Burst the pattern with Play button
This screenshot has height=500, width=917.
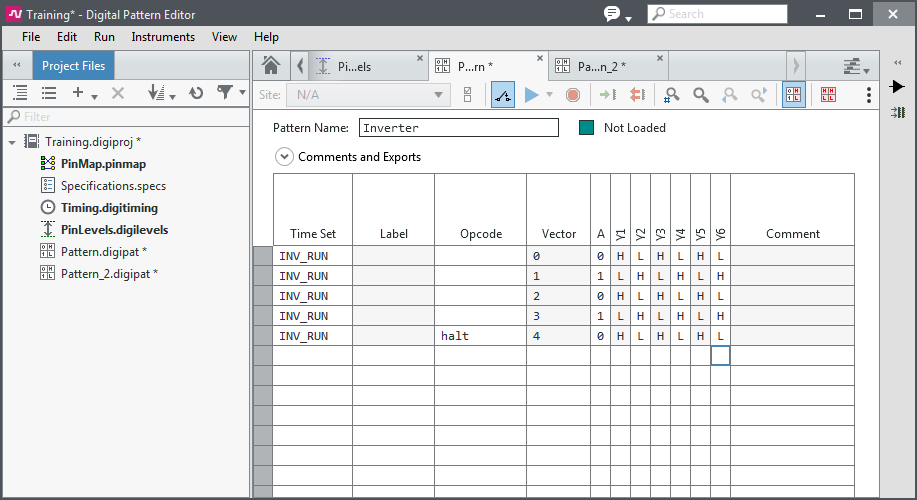pos(531,95)
